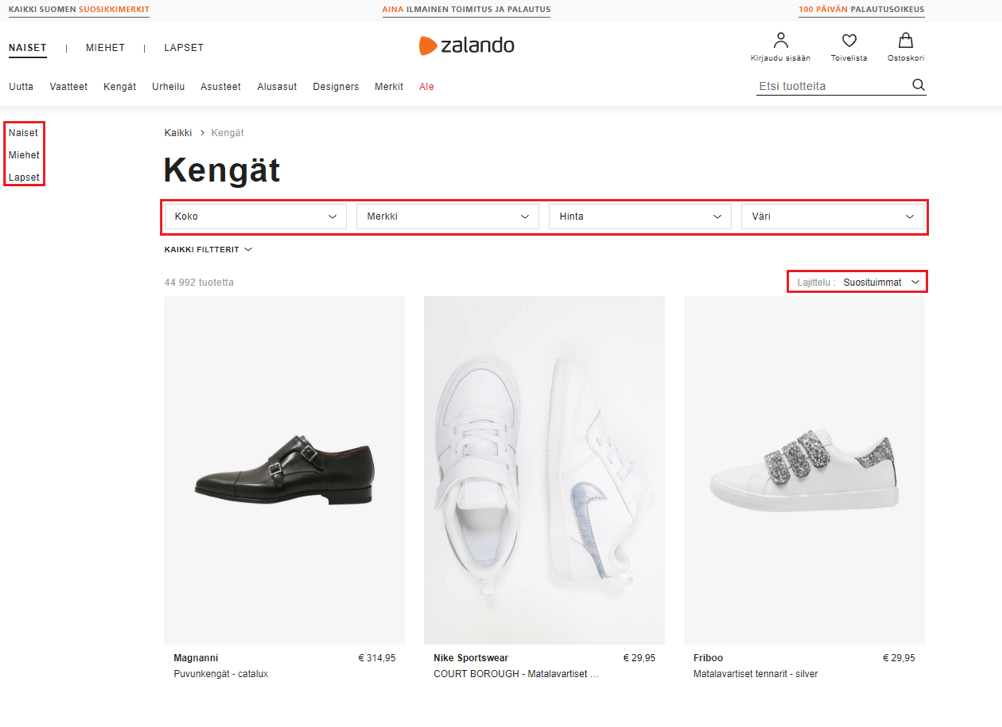Open the Väri color filter dropdown
Image resolution: width=1002 pixels, height=727 pixels.
(x=833, y=217)
